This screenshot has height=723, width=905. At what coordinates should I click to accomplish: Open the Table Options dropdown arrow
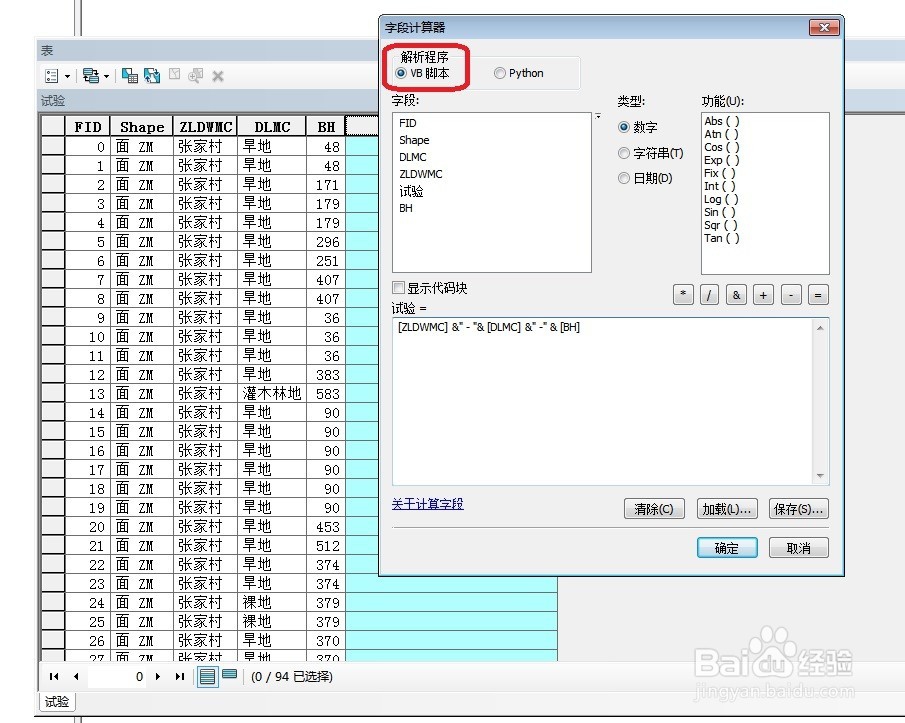(68, 75)
